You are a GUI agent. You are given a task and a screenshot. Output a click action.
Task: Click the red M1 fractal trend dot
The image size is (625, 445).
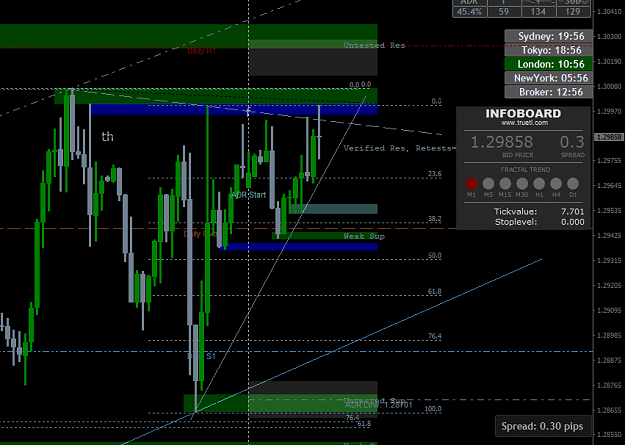click(x=472, y=184)
